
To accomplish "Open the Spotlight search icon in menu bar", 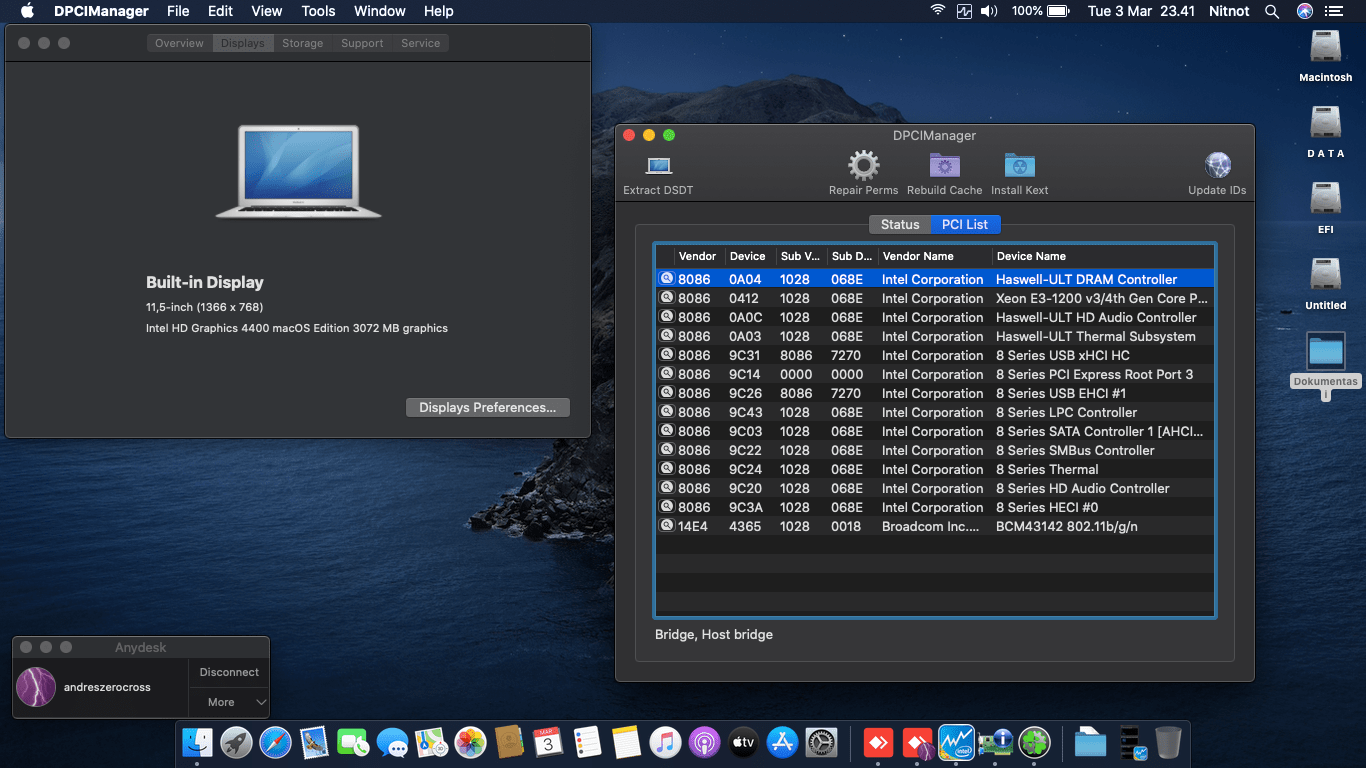I will pyautogui.click(x=1272, y=11).
